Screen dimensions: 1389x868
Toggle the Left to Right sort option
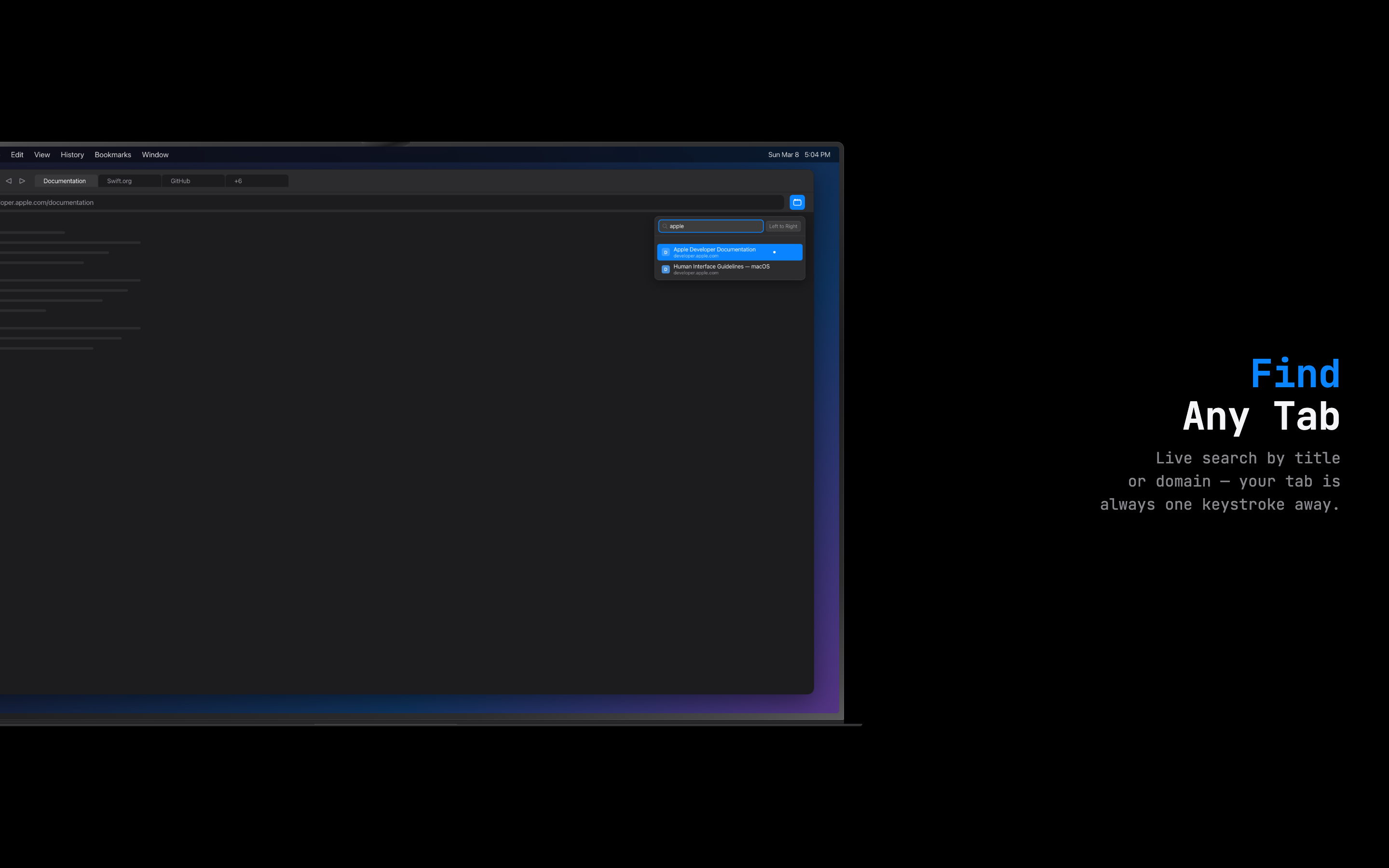point(783,226)
